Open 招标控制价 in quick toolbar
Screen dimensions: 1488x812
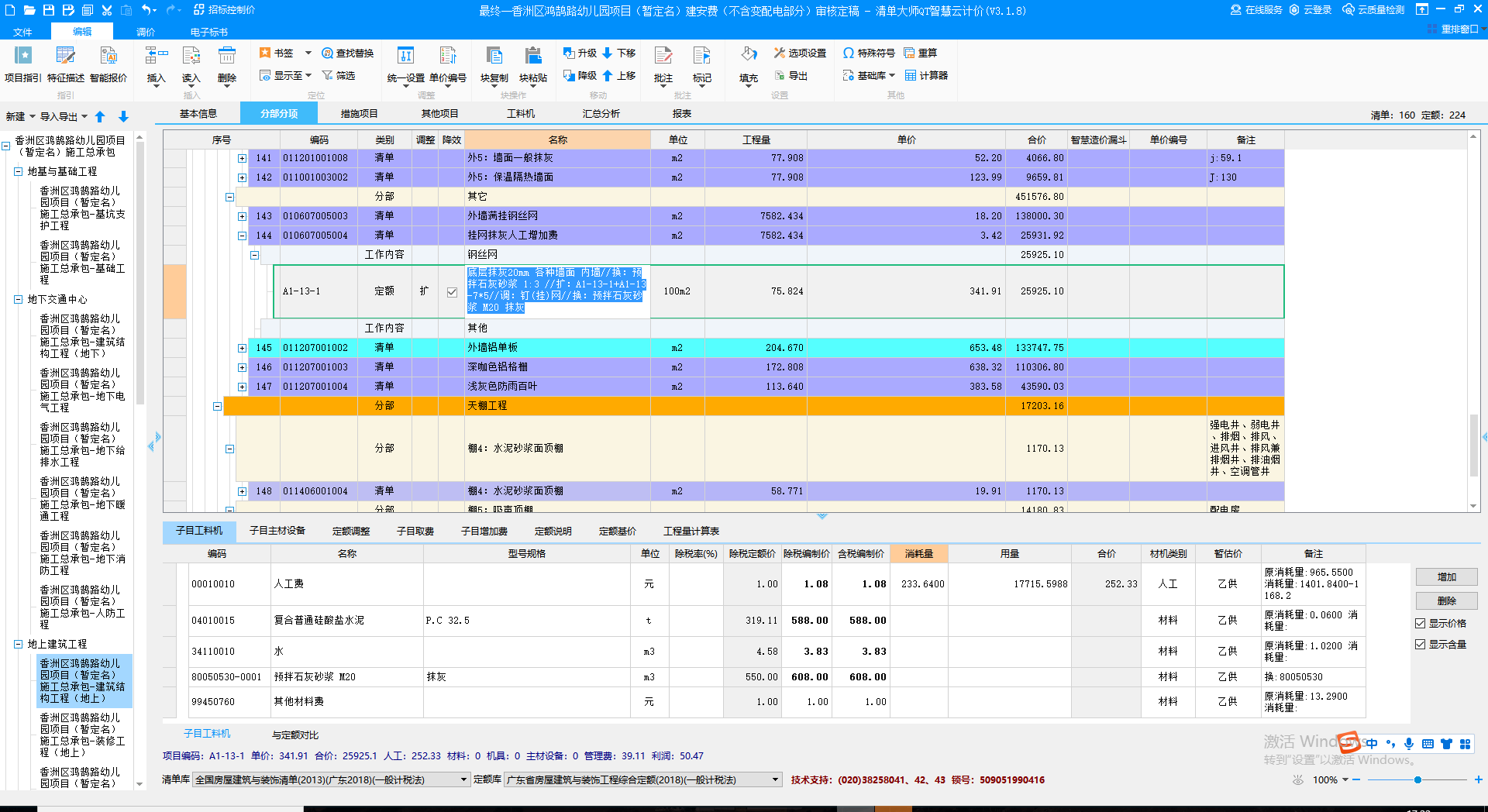(224, 10)
